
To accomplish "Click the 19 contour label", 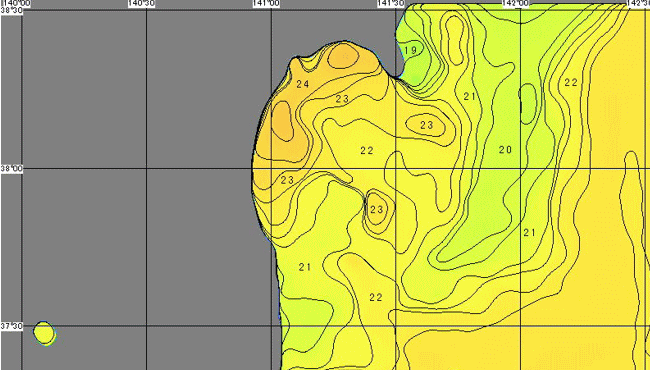I will (x=410, y=50).
